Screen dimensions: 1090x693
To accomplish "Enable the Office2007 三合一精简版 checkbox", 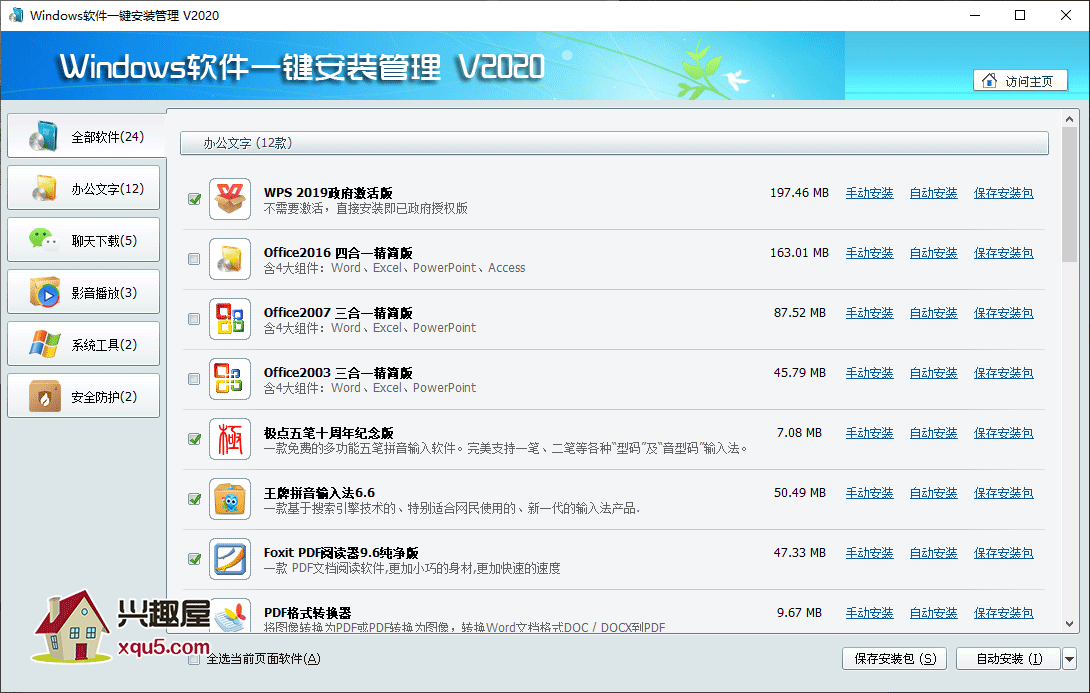I will coord(194,319).
